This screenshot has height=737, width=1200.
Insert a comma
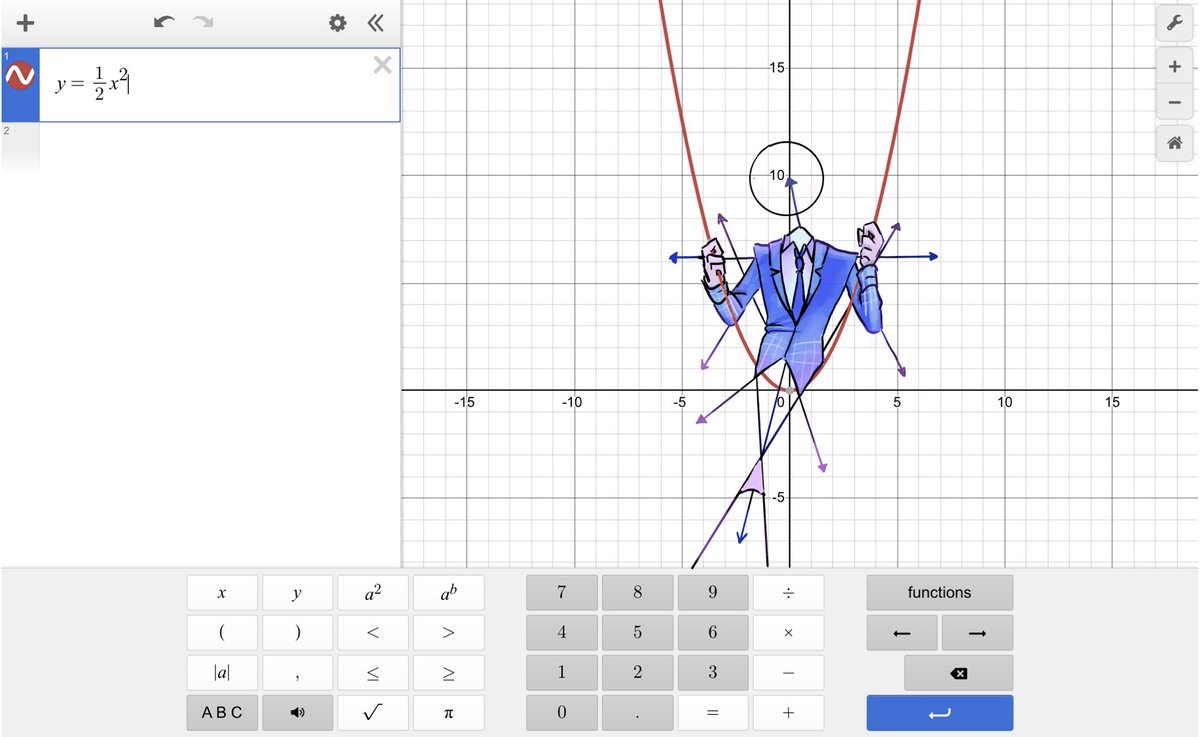297,673
